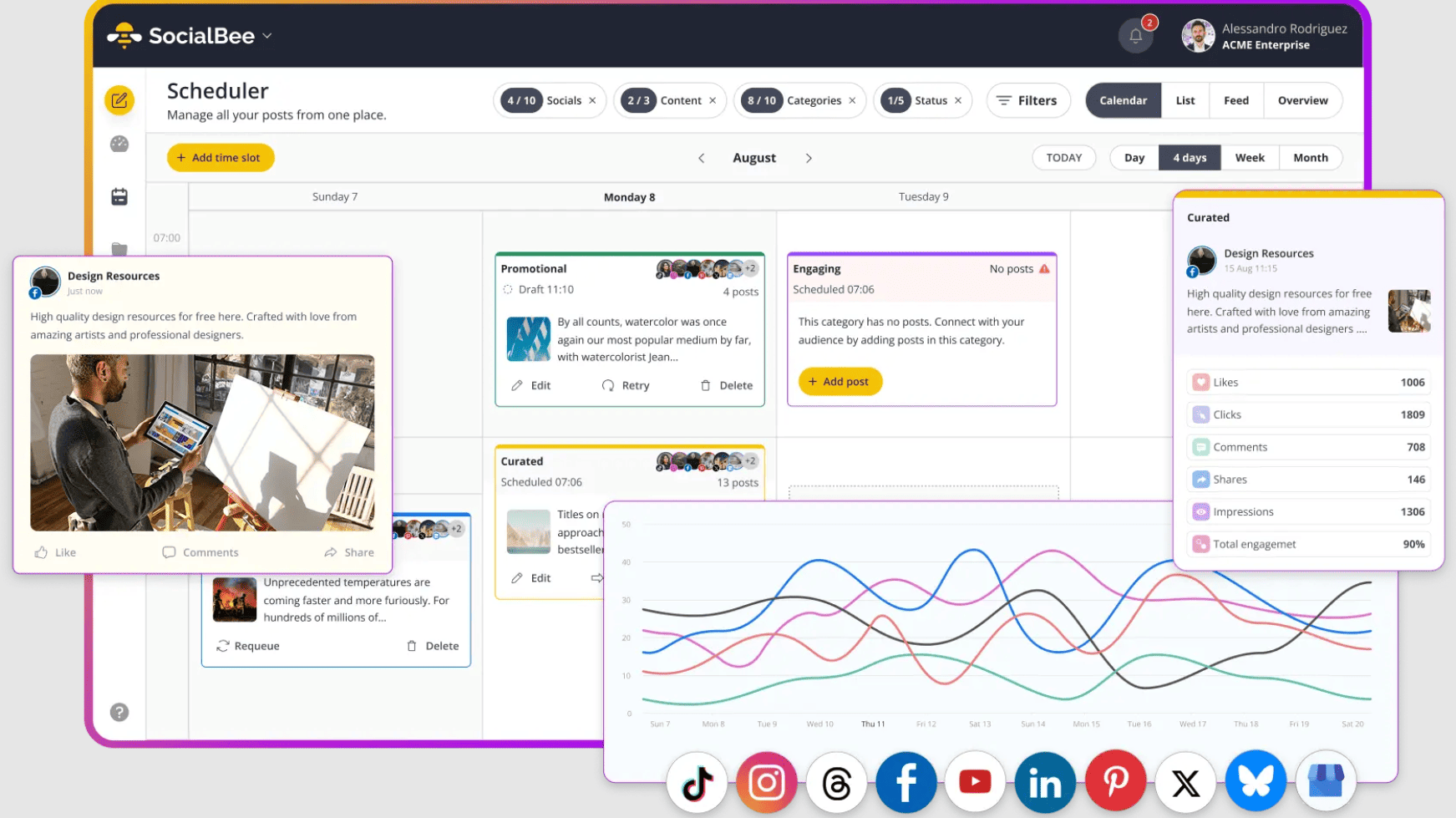Delete the Unprecedented temperatures post
The height and width of the screenshot is (818, 1456).
click(433, 646)
